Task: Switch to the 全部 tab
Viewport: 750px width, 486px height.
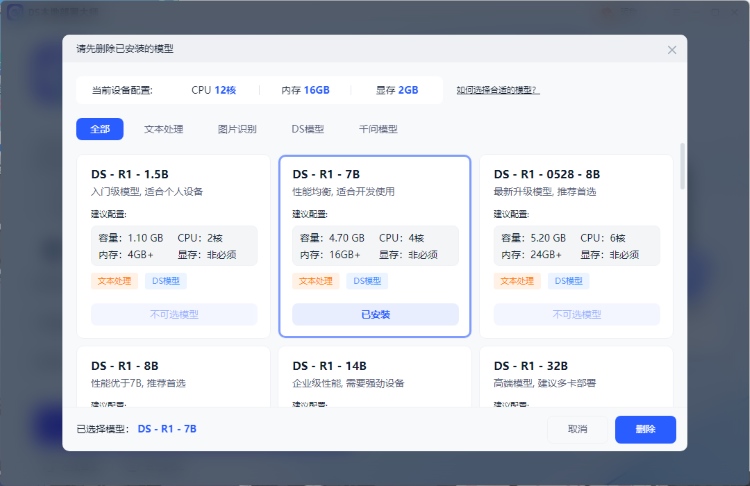Action: [100, 129]
